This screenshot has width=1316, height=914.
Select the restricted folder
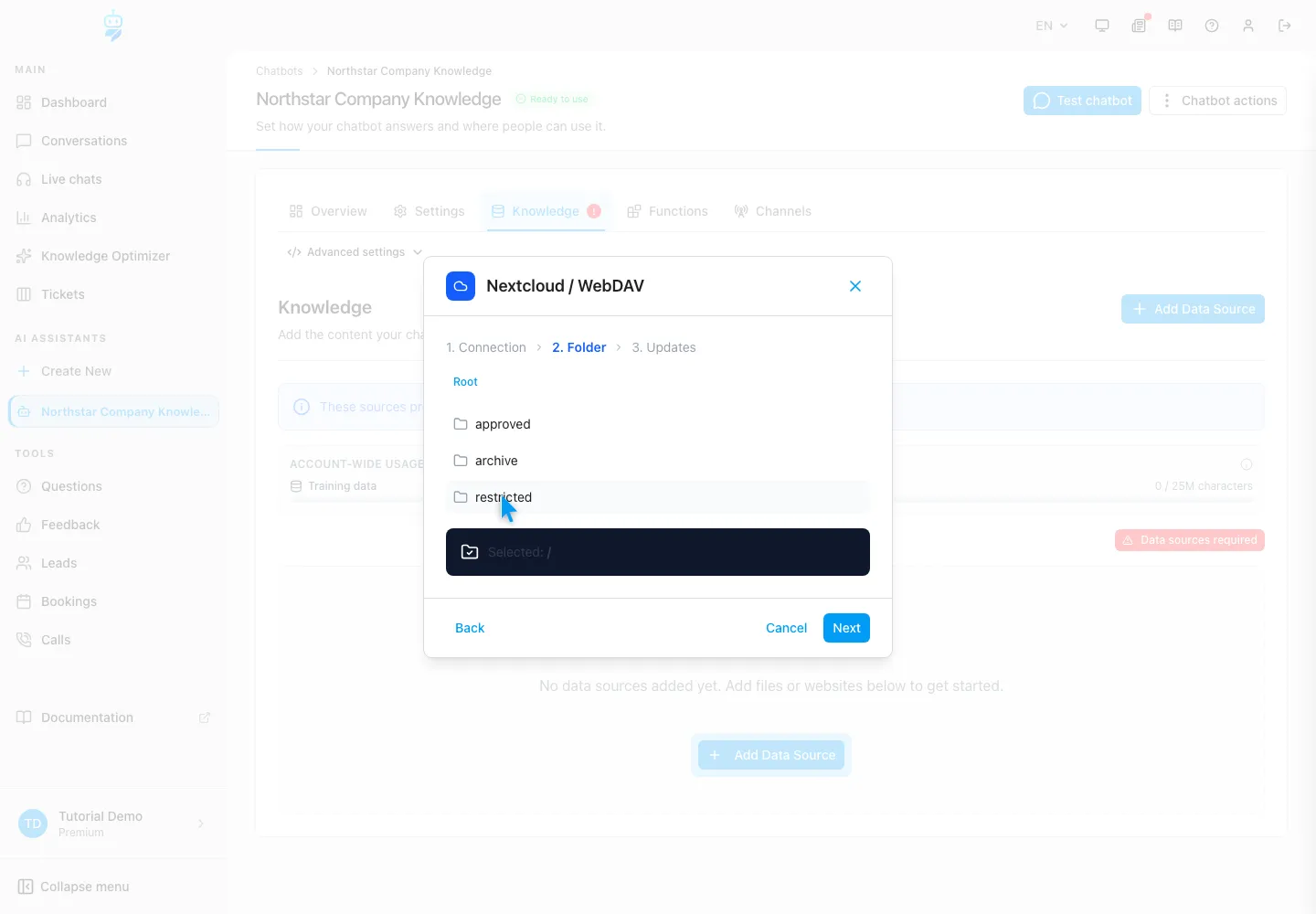coord(657,497)
